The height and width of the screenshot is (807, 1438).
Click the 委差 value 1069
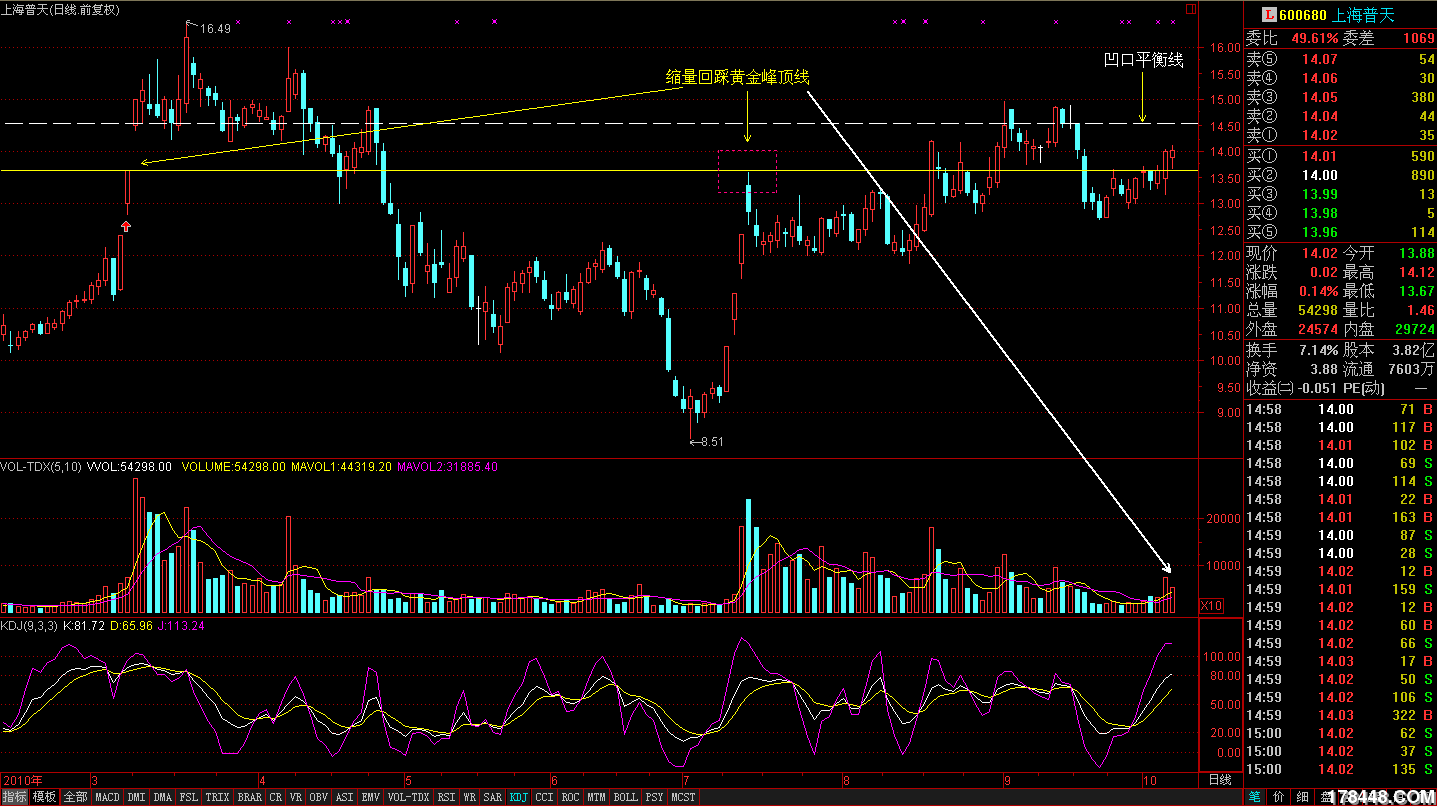click(1418, 38)
